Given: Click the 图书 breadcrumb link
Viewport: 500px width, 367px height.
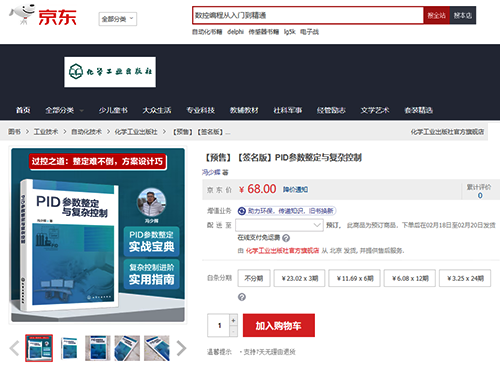Looking at the screenshot, I should pos(14,132).
